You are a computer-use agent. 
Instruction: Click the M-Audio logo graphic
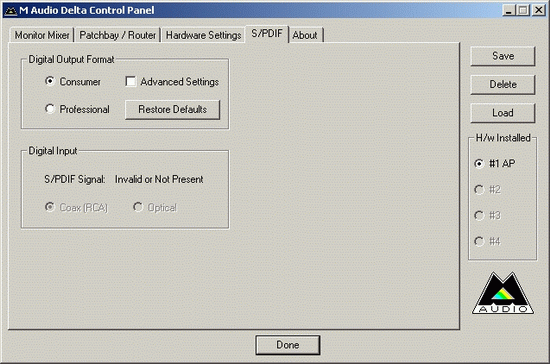[503, 293]
